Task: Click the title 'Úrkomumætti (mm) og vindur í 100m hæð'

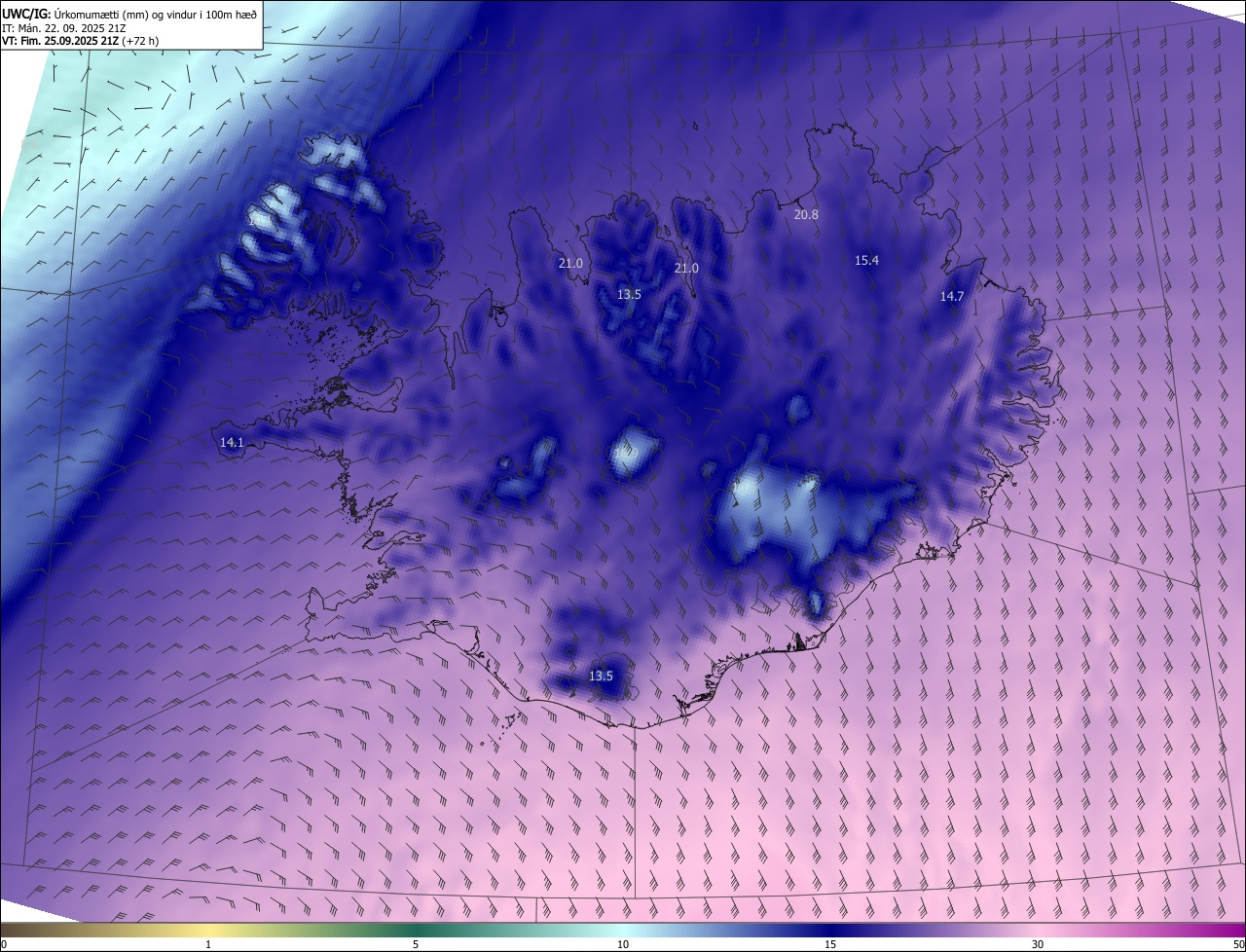Action: (155, 13)
